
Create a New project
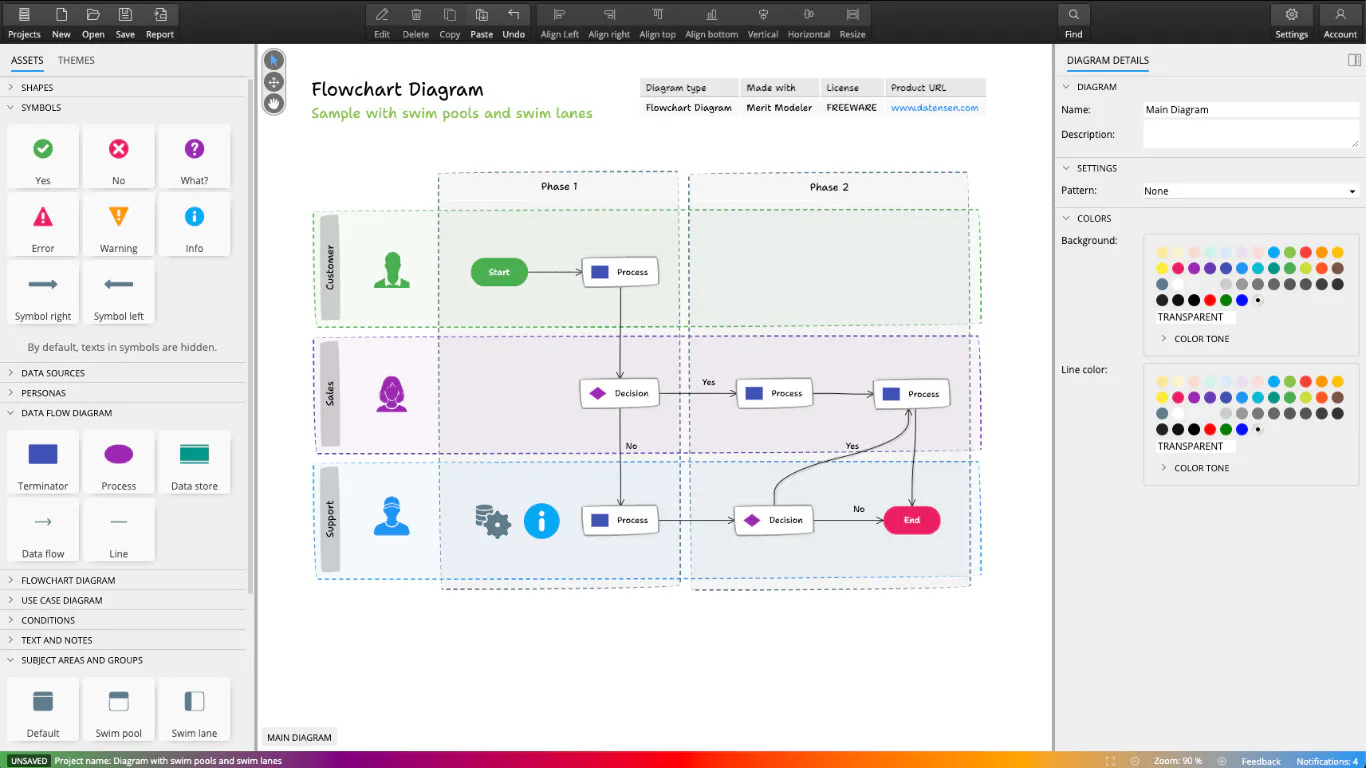[x=61, y=22]
